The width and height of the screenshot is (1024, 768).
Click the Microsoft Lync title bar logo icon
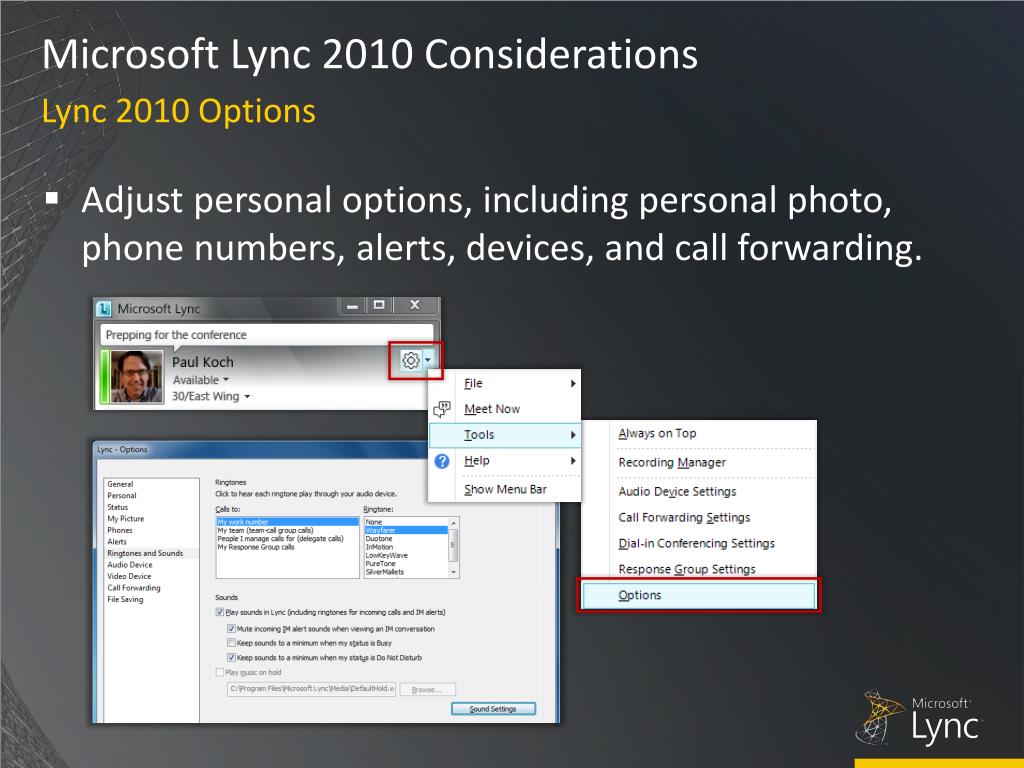(104, 308)
